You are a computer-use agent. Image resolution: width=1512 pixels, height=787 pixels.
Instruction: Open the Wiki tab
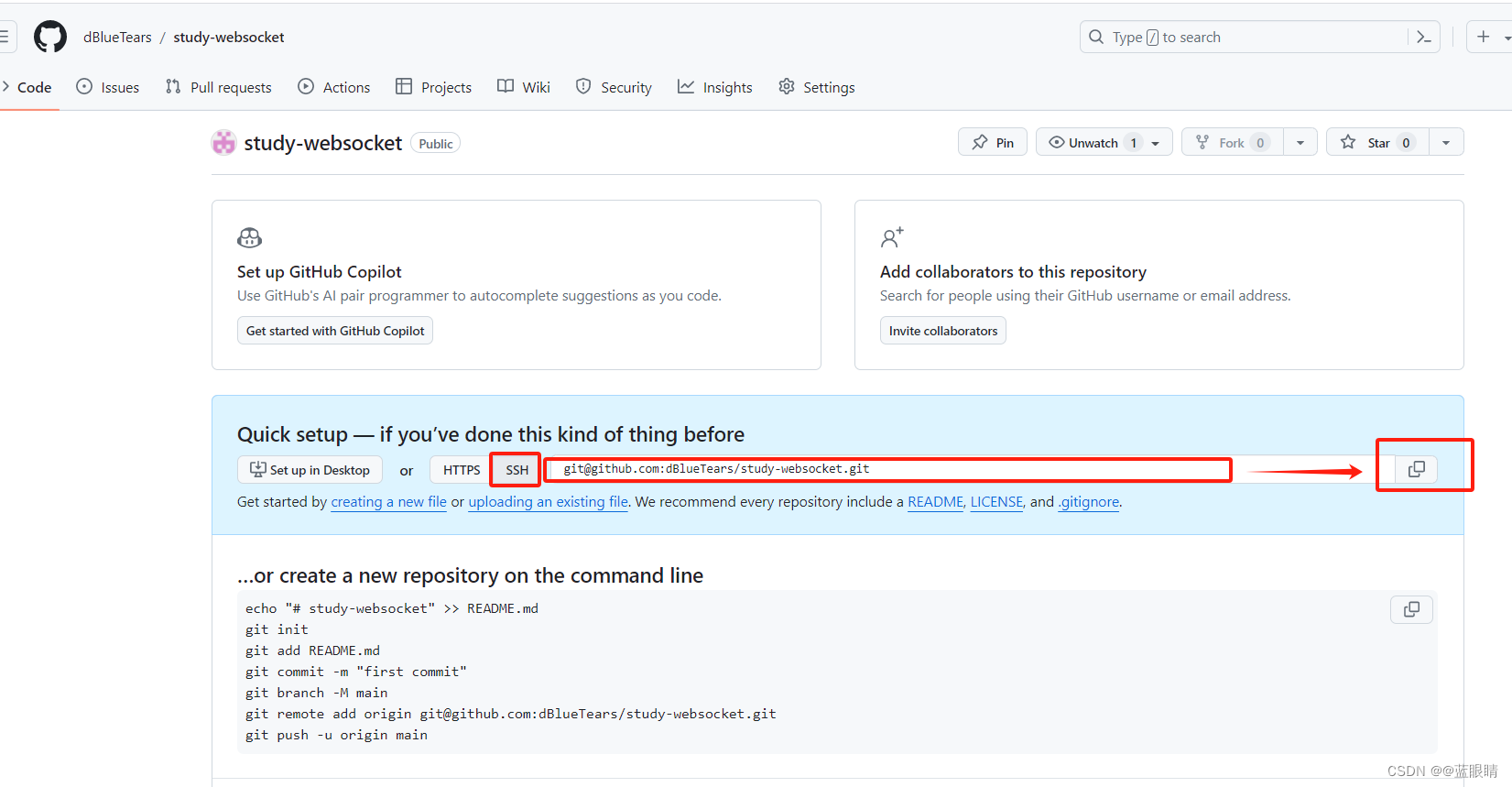tap(524, 87)
